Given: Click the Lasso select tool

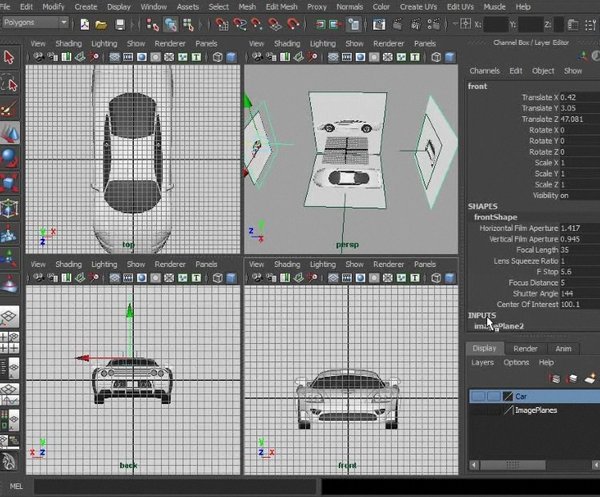Looking at the screenshot, I should tap(9, 84).
